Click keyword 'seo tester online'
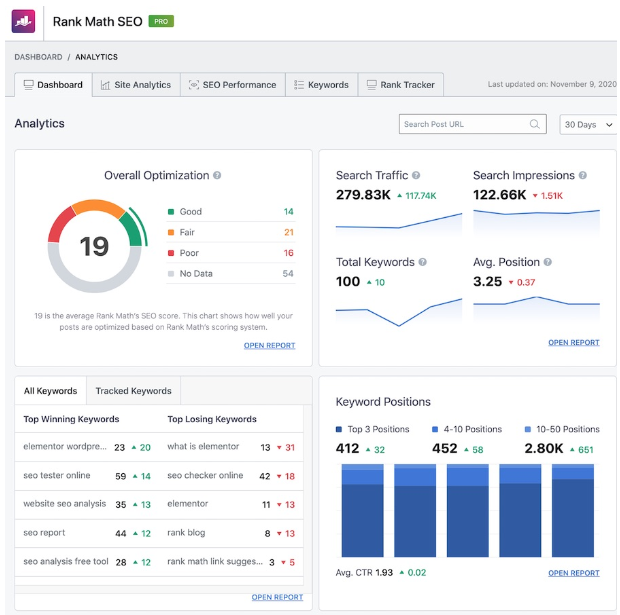Image resolution: width=620 pixels, height=615 pixels. pos(57,475)
